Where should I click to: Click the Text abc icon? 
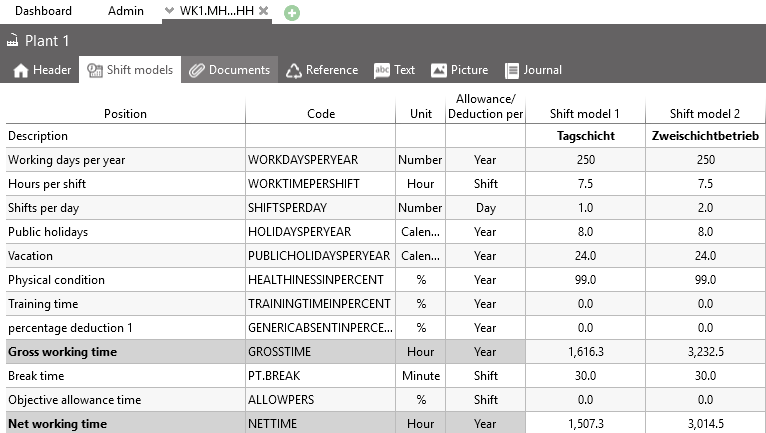(x=382, y=70)
